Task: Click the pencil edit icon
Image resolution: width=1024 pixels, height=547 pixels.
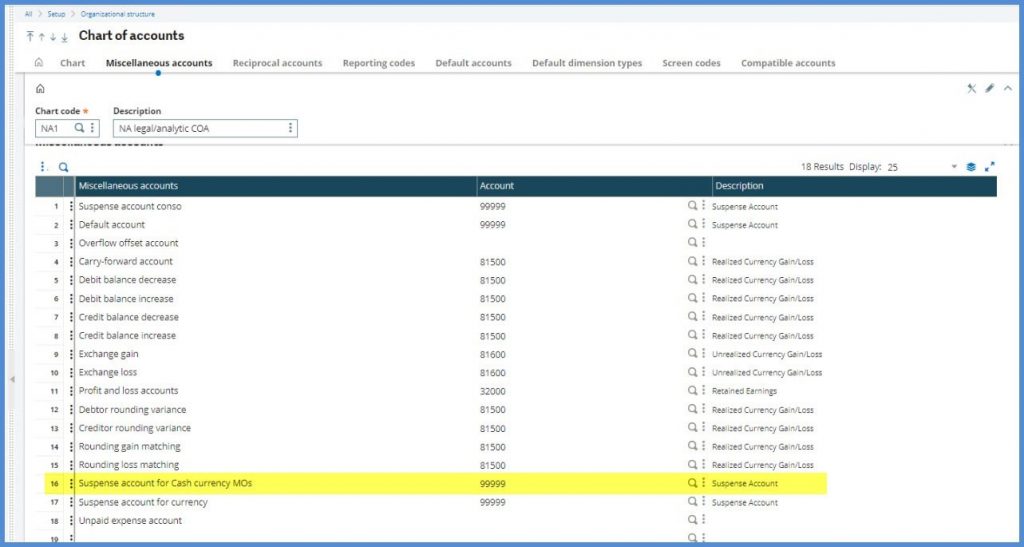Action: tap(990, 88)
